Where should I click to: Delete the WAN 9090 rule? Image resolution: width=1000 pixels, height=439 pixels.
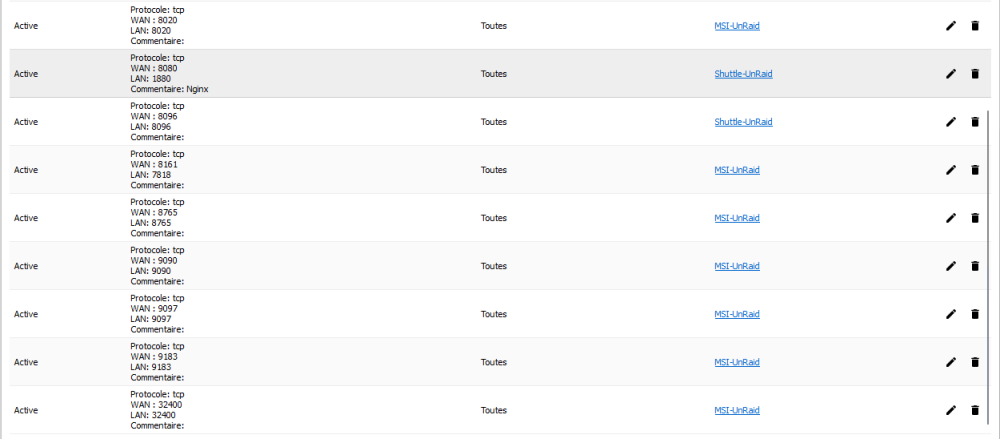click(x=974, y=266)
